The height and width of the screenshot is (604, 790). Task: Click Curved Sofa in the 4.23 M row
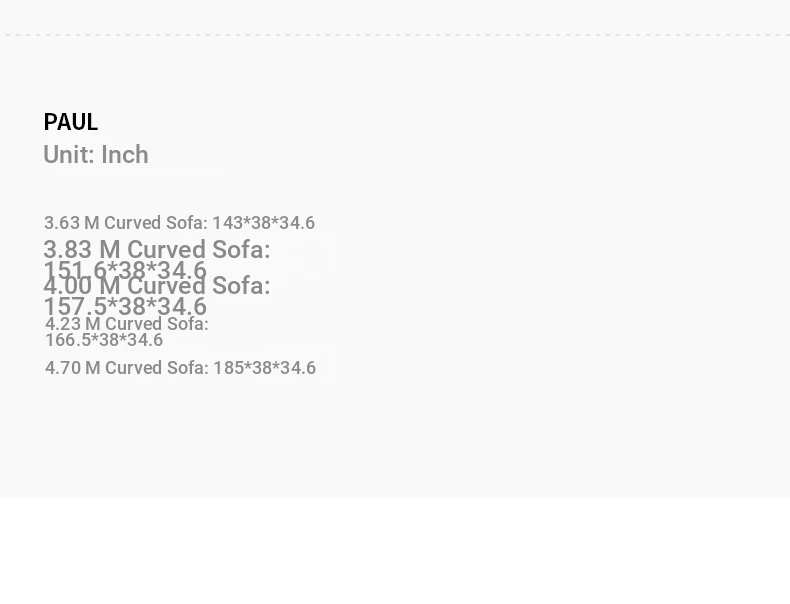point(156,324)
